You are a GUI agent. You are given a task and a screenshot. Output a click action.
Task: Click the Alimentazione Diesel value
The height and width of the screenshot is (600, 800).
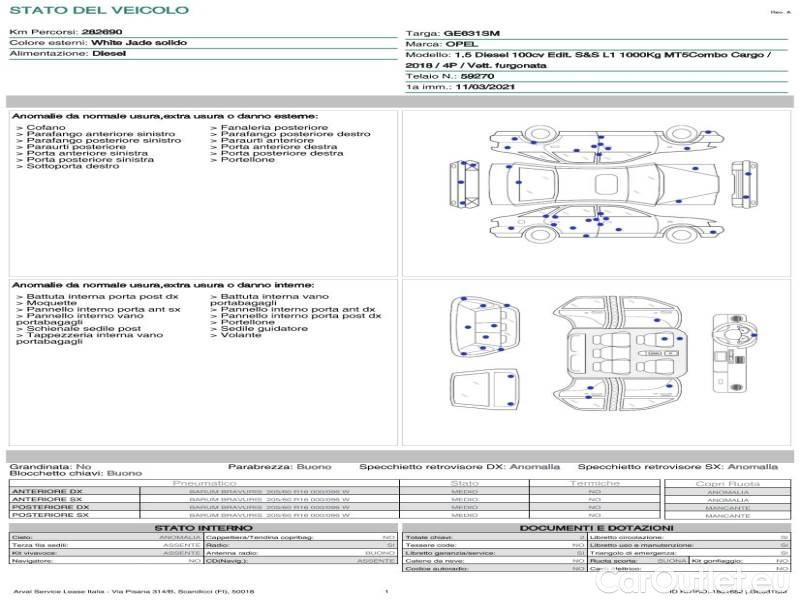109,53
